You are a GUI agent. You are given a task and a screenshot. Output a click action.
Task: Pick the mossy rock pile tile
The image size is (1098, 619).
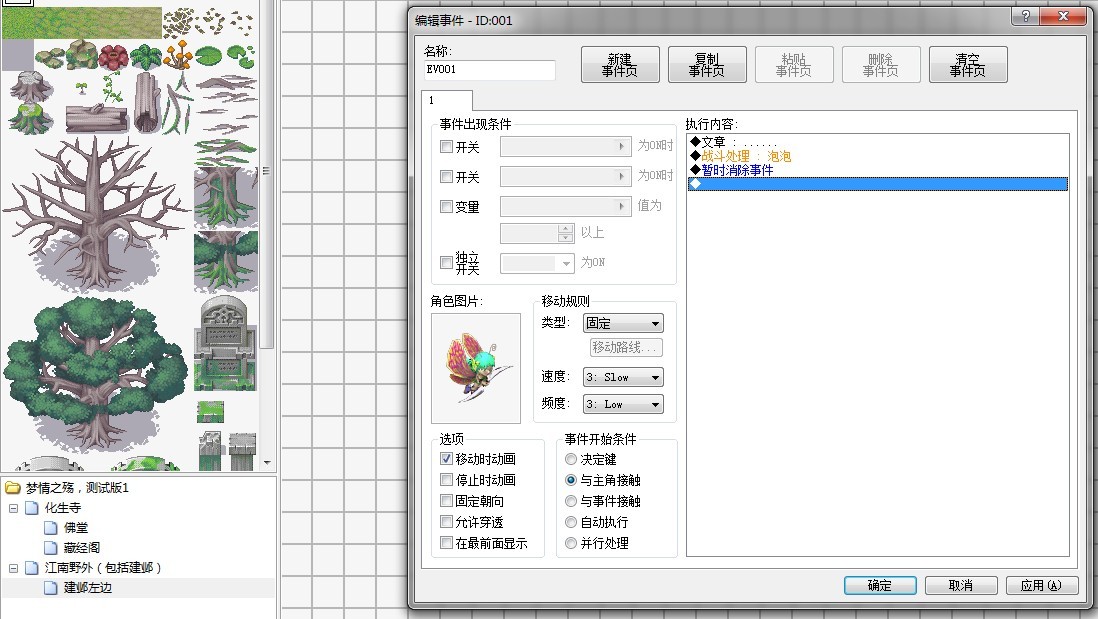[81, 55]
